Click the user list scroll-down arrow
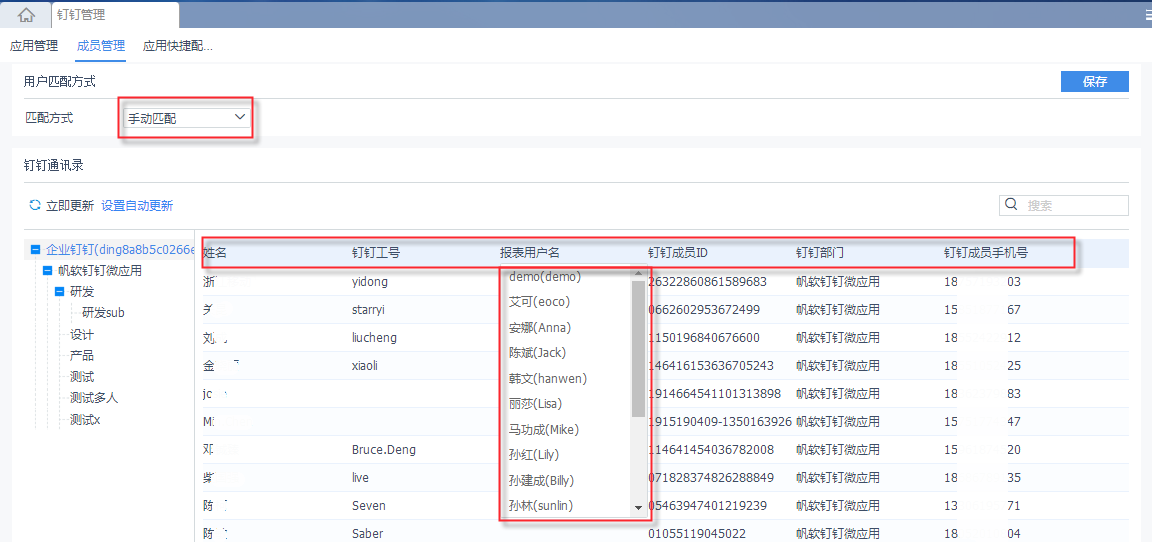The image size is (1152, 542). pos(638,507)
